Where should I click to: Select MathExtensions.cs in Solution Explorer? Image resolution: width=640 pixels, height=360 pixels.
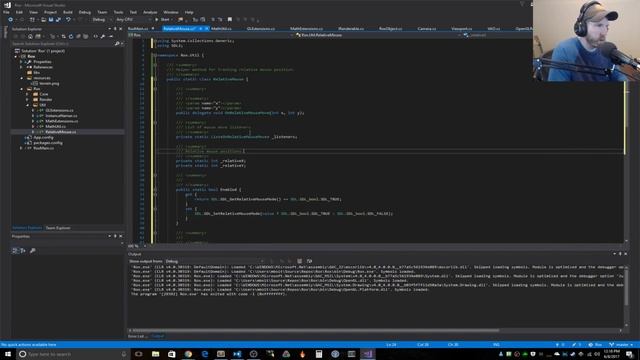[62, 121]
